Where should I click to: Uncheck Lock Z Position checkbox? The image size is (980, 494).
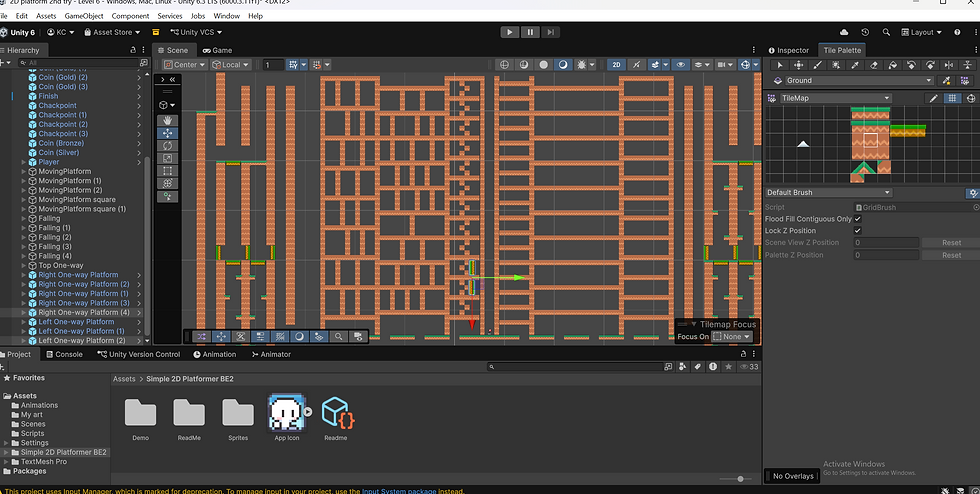point(858,231)
